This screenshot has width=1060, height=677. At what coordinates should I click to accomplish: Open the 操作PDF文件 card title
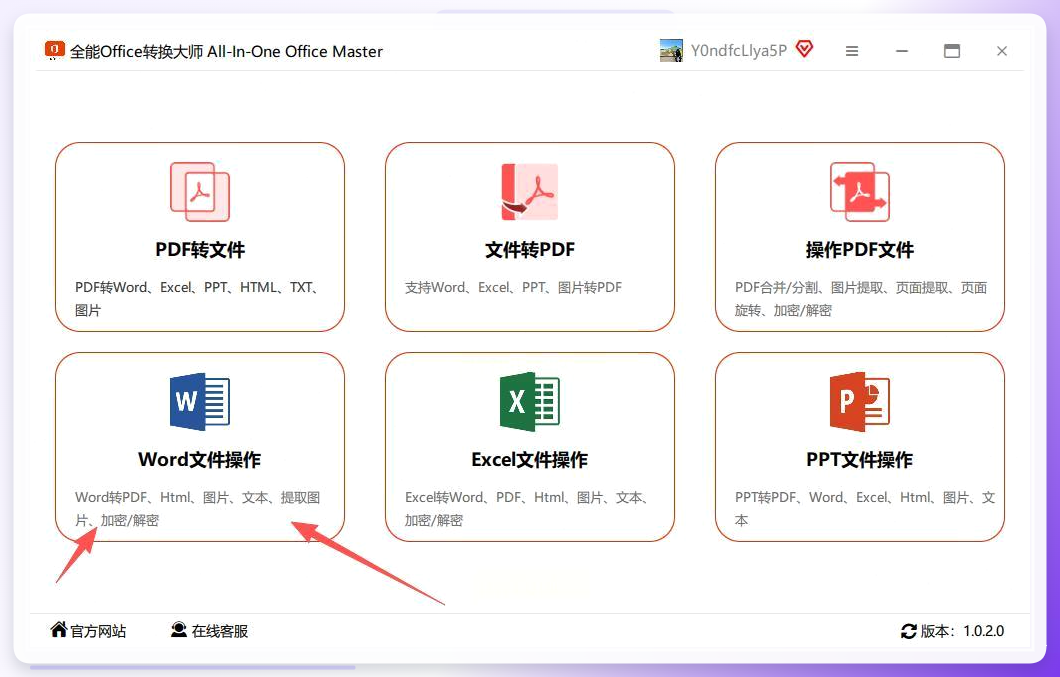pyautogui.click(x=859, y=250)
